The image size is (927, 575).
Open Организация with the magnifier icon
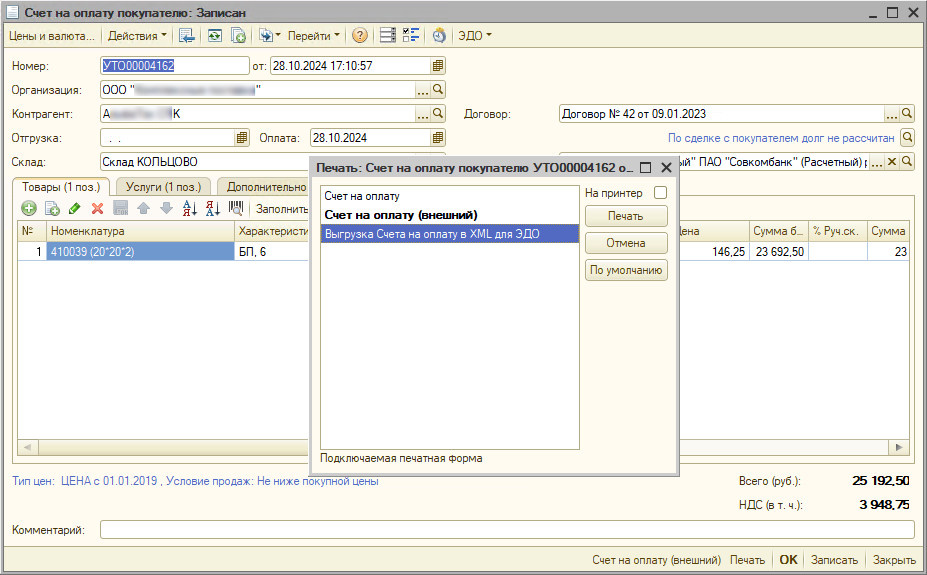click(437, 89)
